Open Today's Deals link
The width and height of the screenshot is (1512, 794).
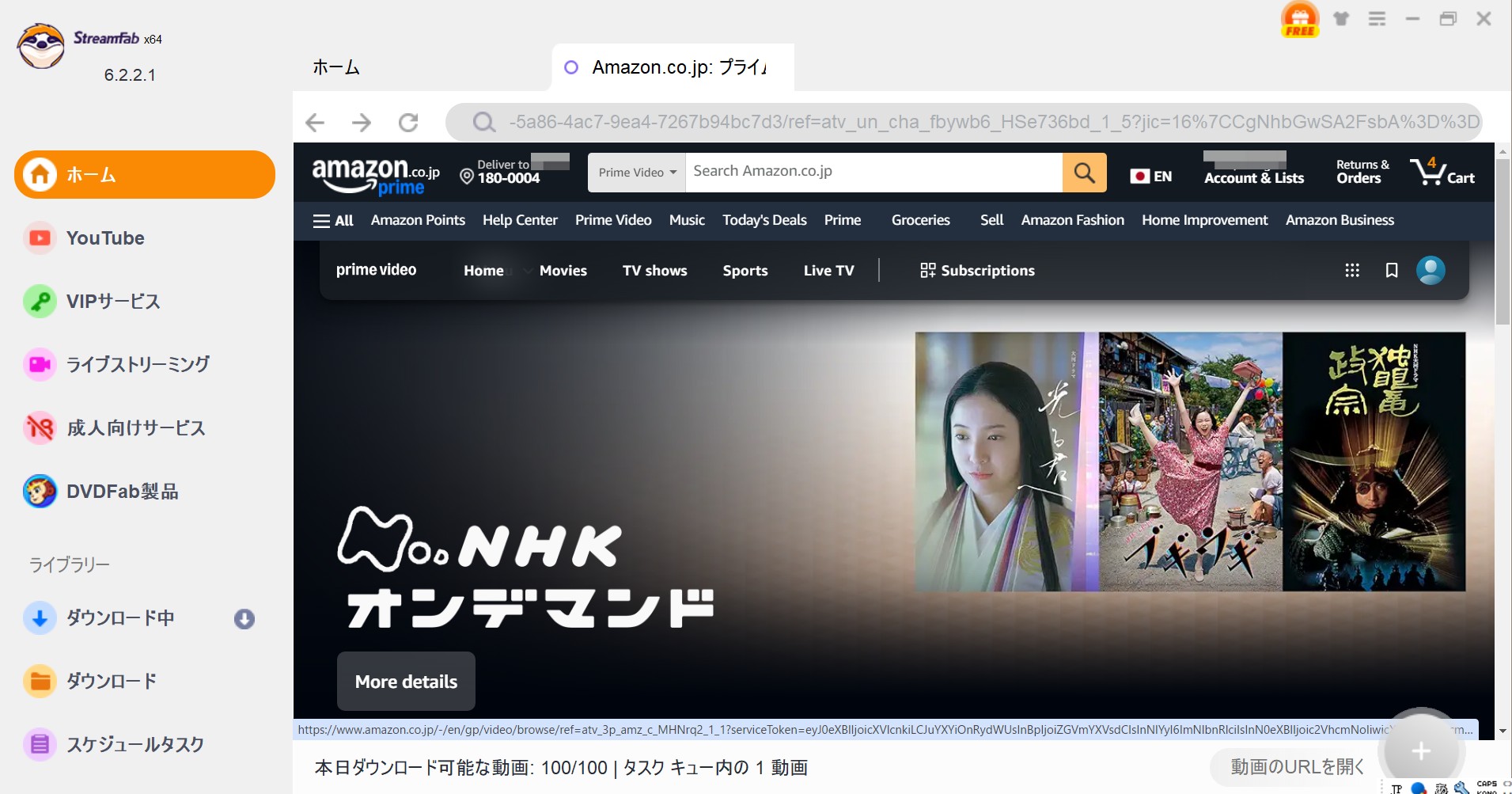(764, 221)
